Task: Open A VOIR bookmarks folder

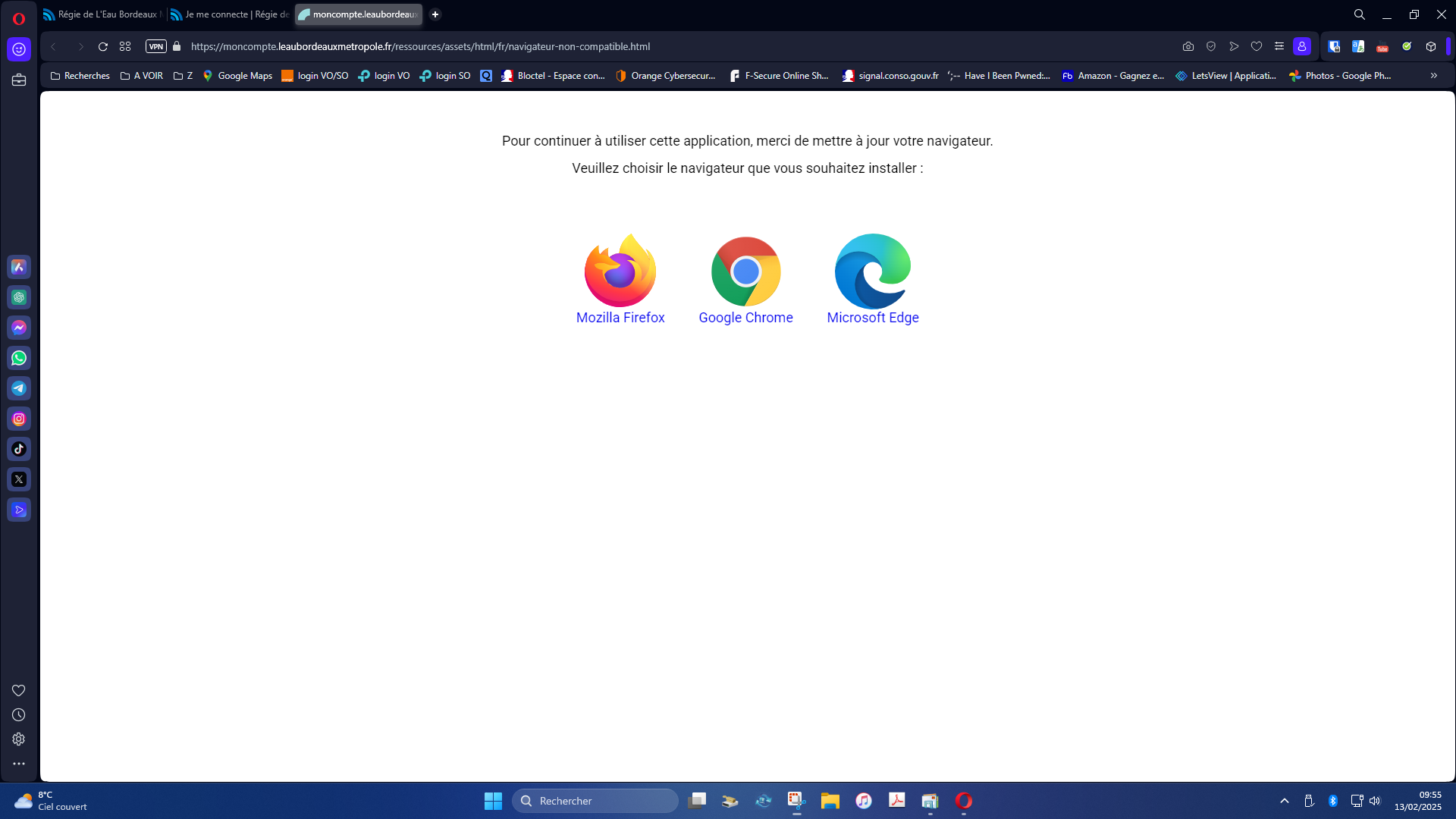Action: (x=142, y=76)
